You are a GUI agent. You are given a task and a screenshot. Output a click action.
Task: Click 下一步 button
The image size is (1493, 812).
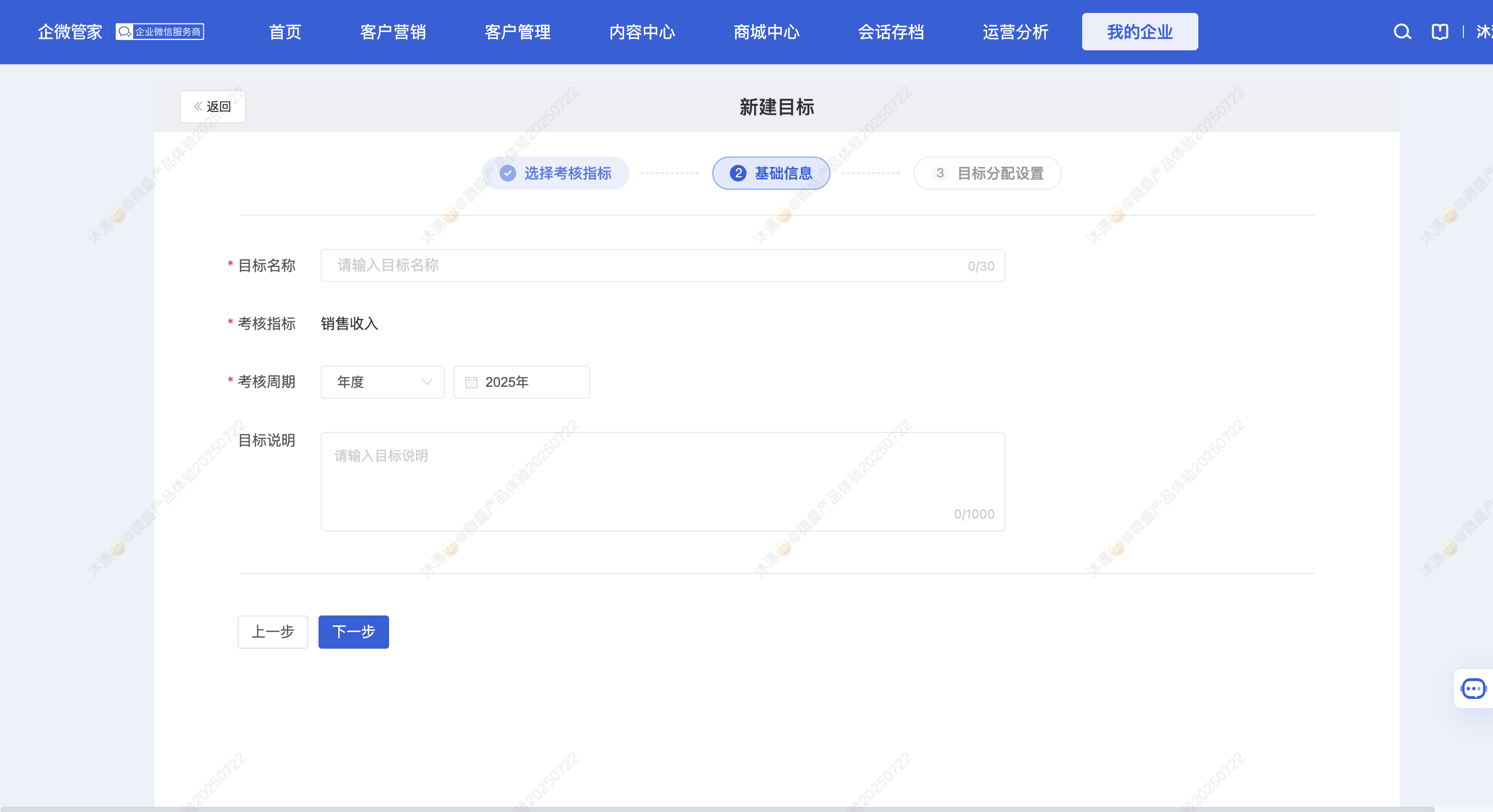coord(354,632)
